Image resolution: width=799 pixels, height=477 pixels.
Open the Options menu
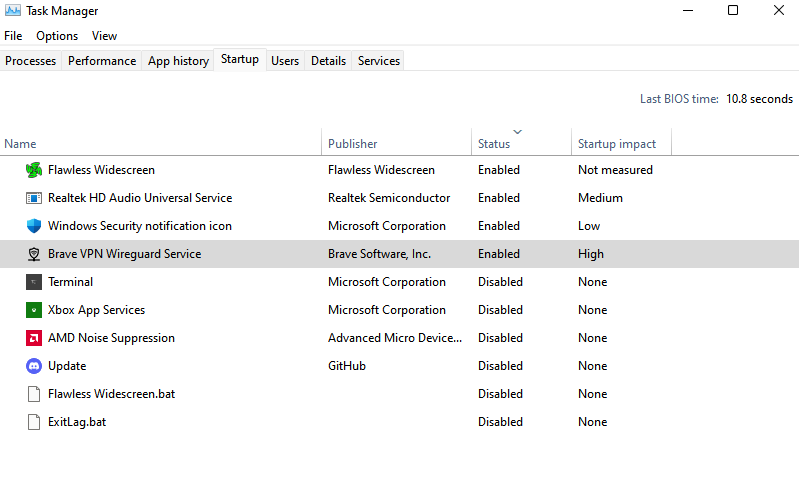tap(57, 36)
